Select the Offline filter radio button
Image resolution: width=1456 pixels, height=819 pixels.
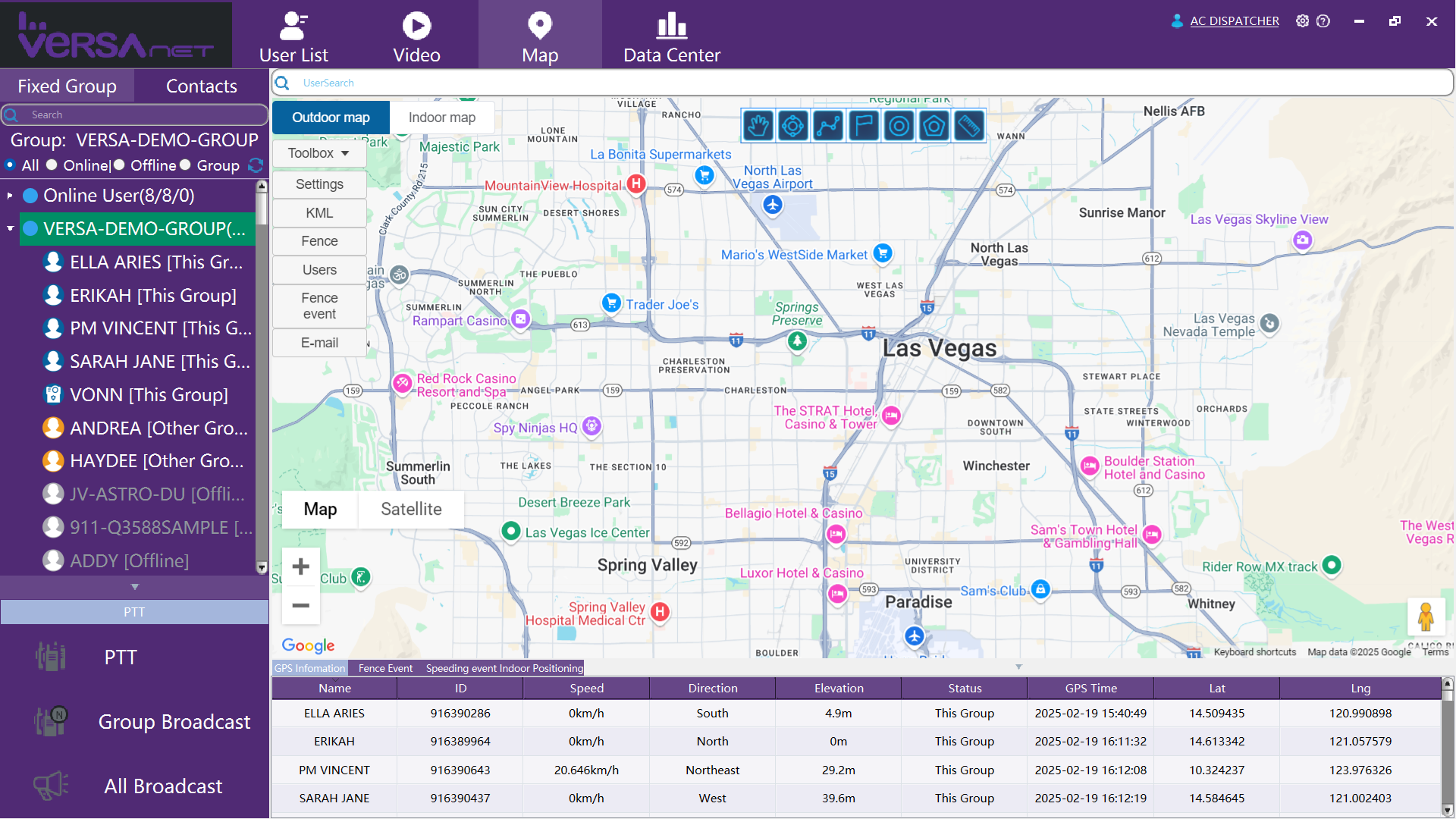coord(119,165)
